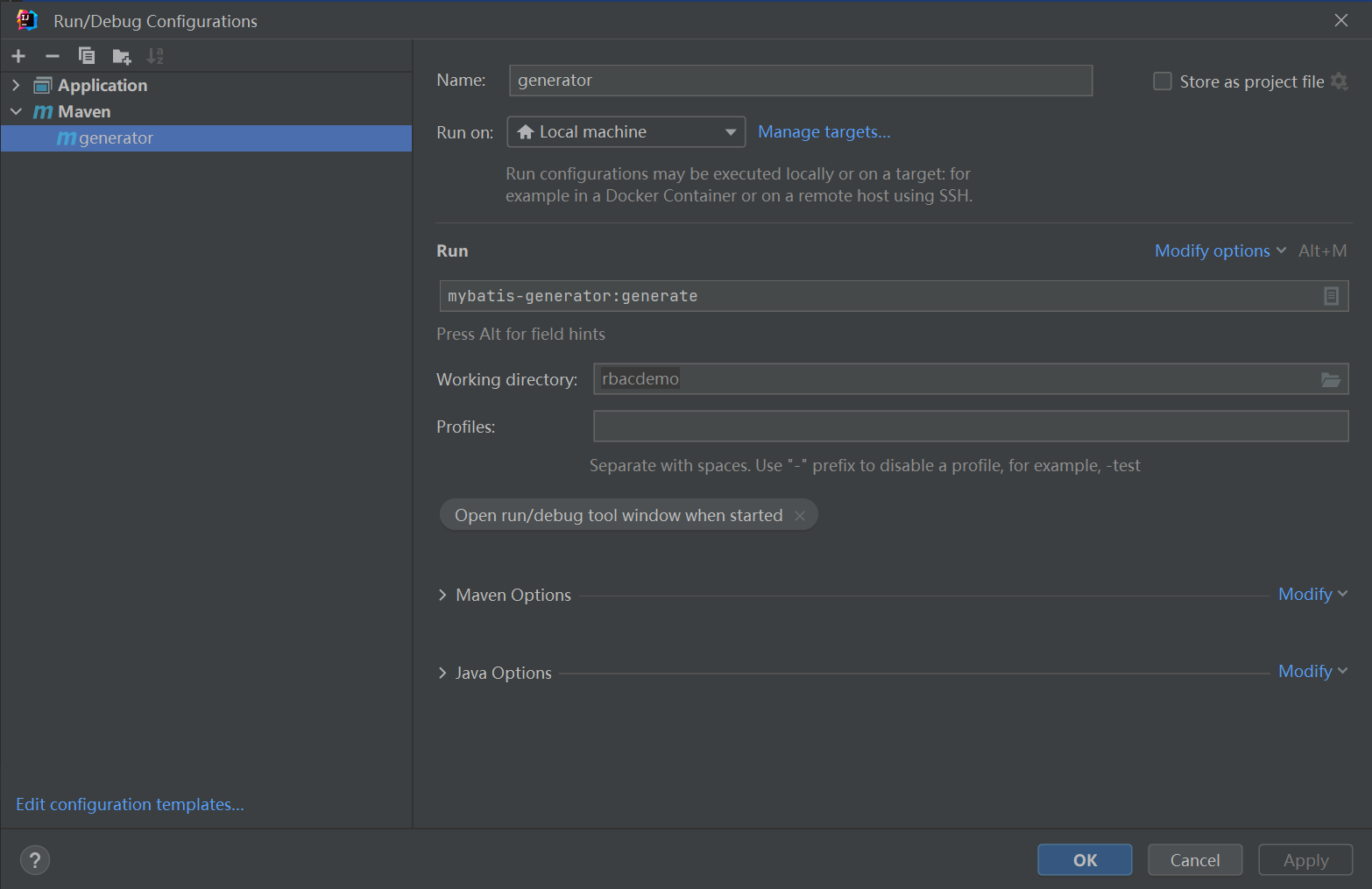This screenshot has height=889, width=1372.
Task: Close the Run/Debug Configurations dialog
Action: coord(1341,20)
